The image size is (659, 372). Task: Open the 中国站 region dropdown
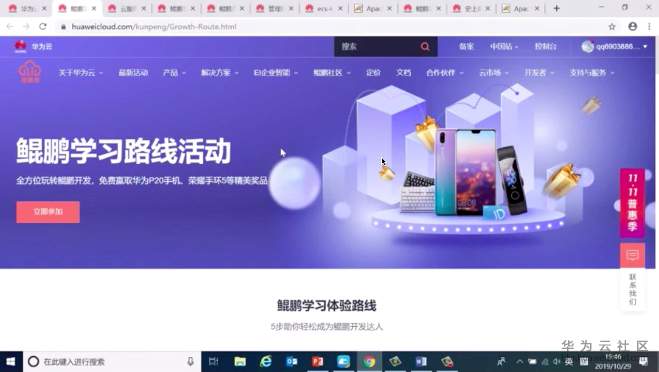point(504,47)
